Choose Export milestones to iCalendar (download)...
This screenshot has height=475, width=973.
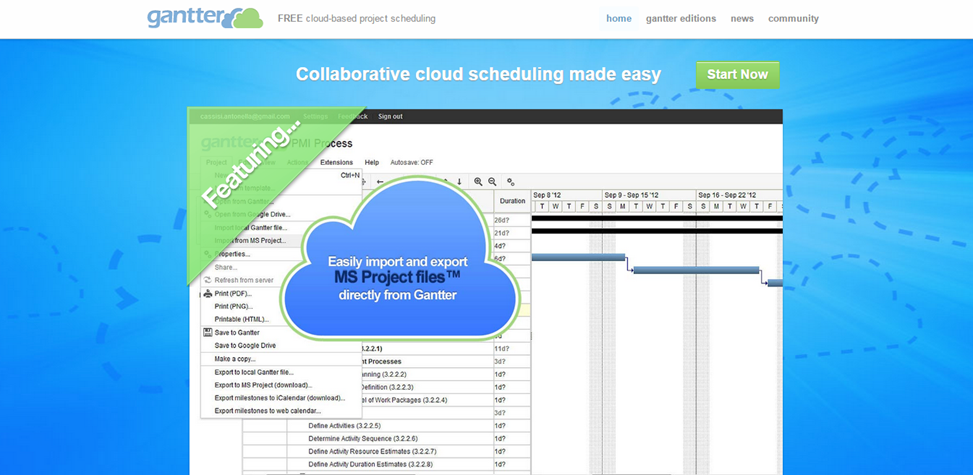click(282, 398)
